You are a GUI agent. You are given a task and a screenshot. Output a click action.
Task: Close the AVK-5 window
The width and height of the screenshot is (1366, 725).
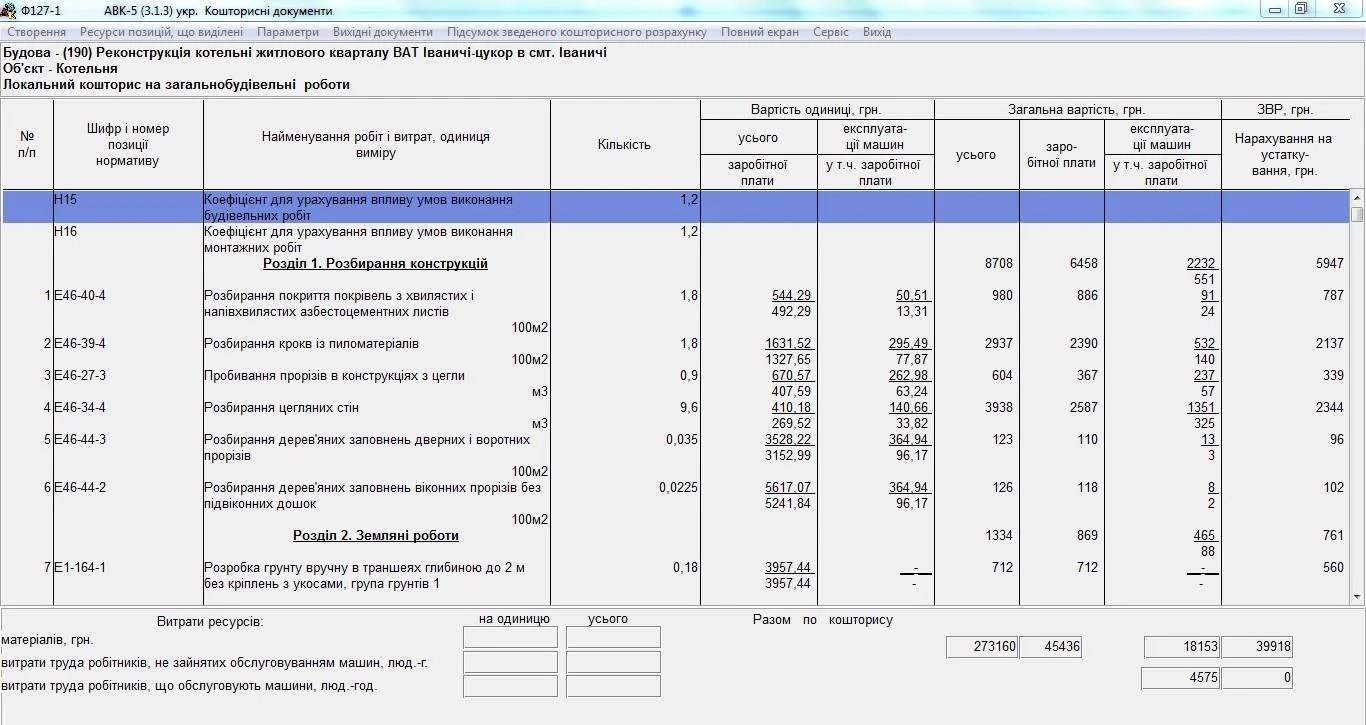coord(1338,9)
